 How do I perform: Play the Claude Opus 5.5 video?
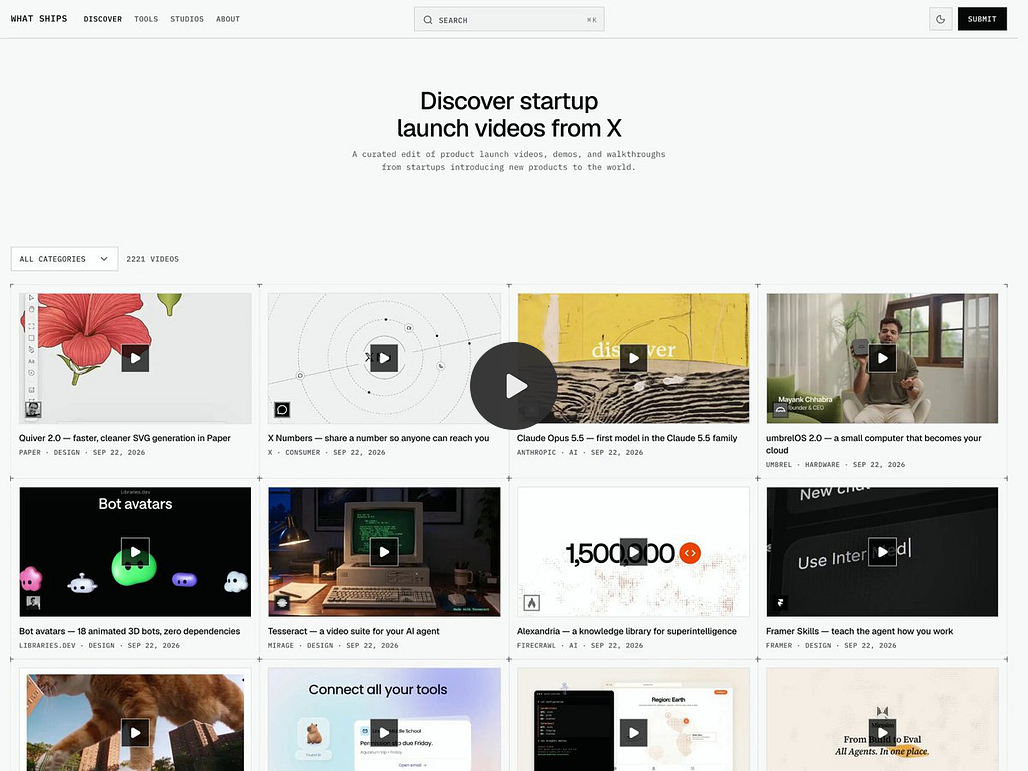click(x=633, y=358)
